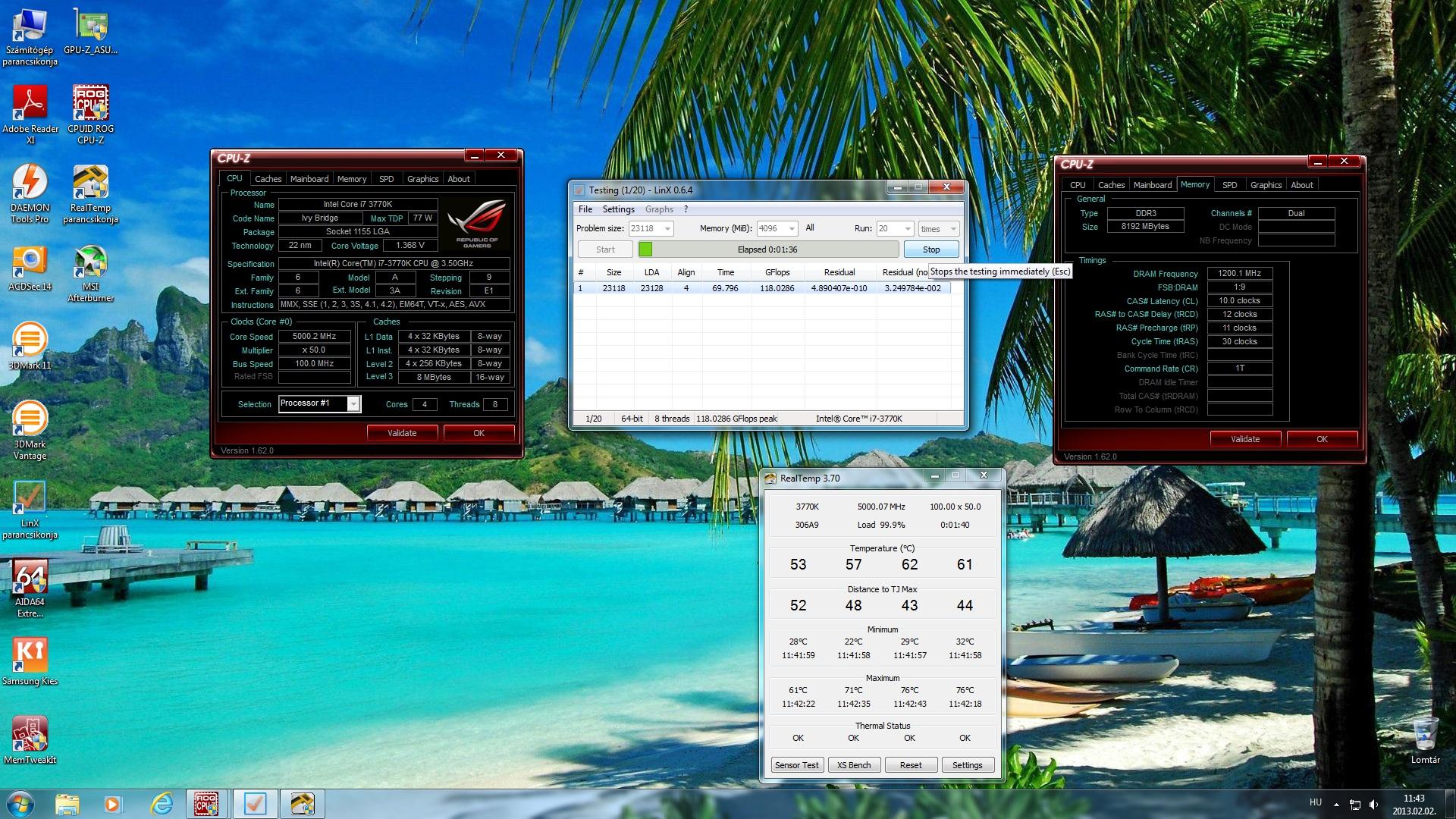The width and height of the screenshot is (1456, 819).
Task: Open the ? help menu in LinX
Action: [x=686, y=209]
